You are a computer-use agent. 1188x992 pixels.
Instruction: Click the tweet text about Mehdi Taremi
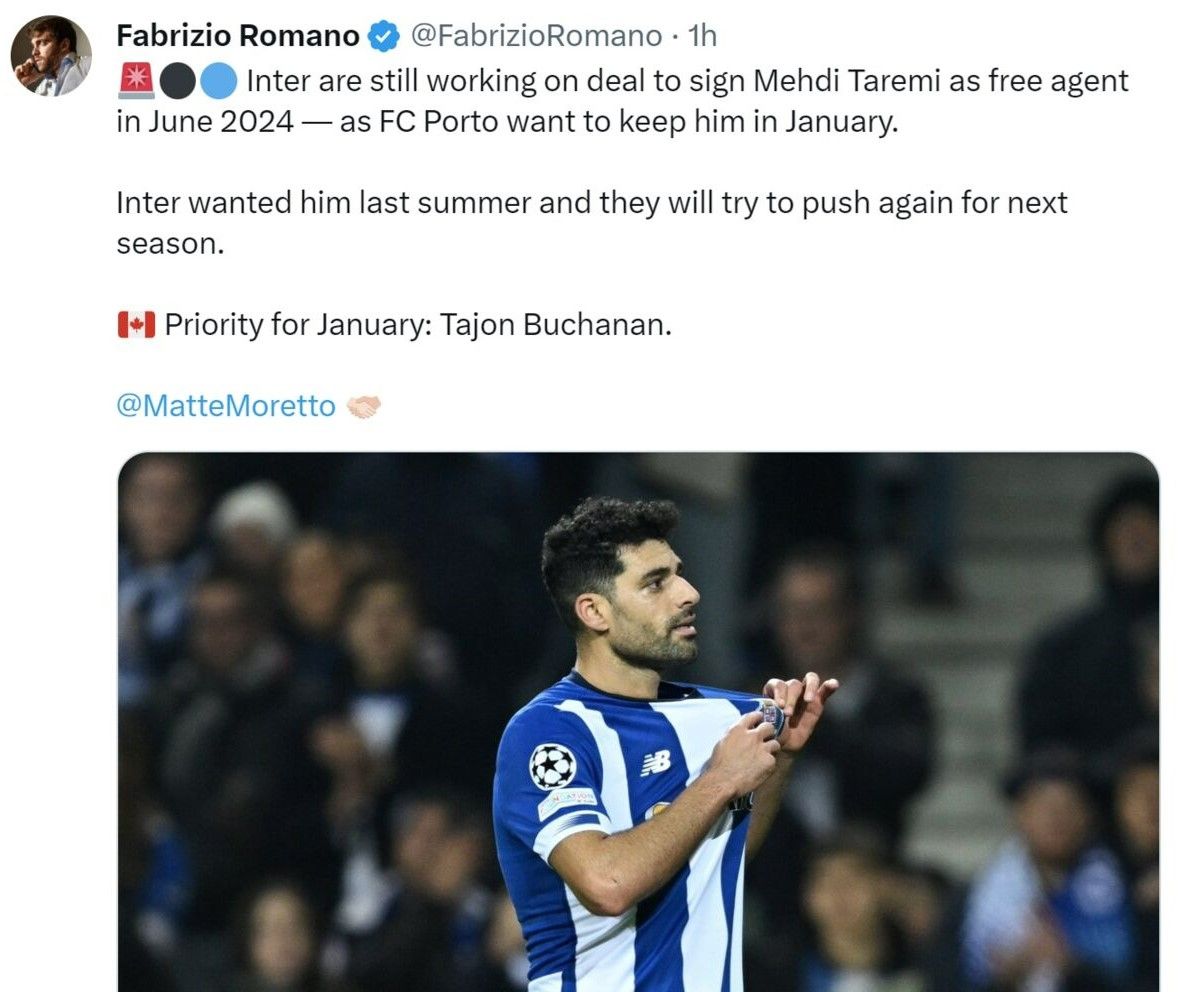(623, 101)
